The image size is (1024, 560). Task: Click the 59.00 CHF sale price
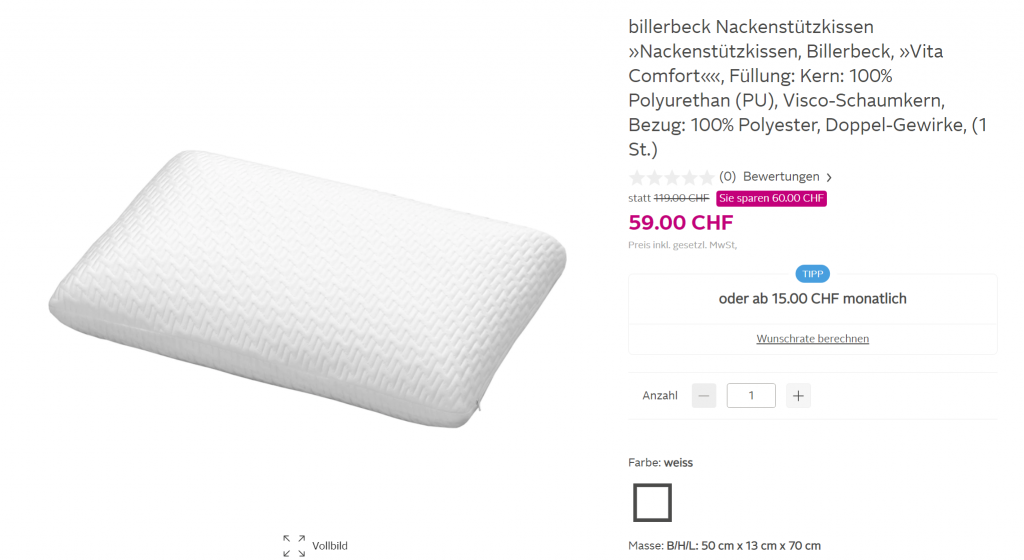pos(680,222)
